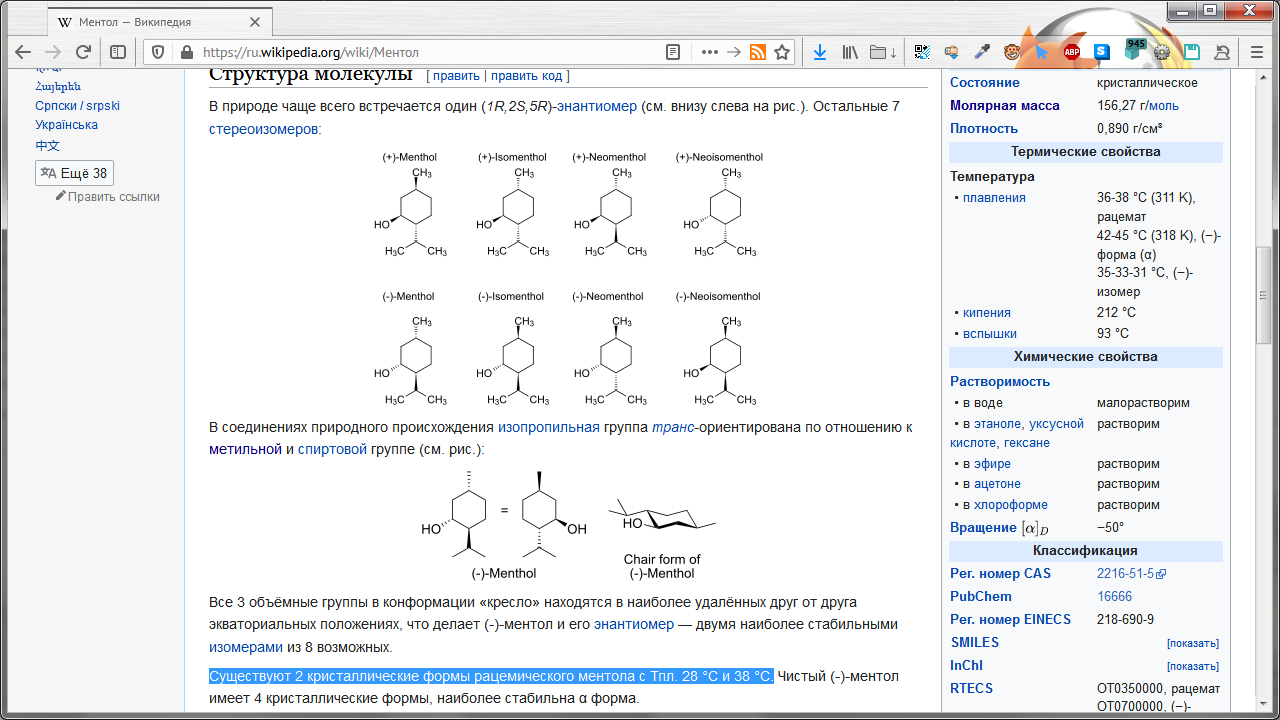Click the URL address field
1280x720 pixels.
pyautogui.click(x=420, y=52)
